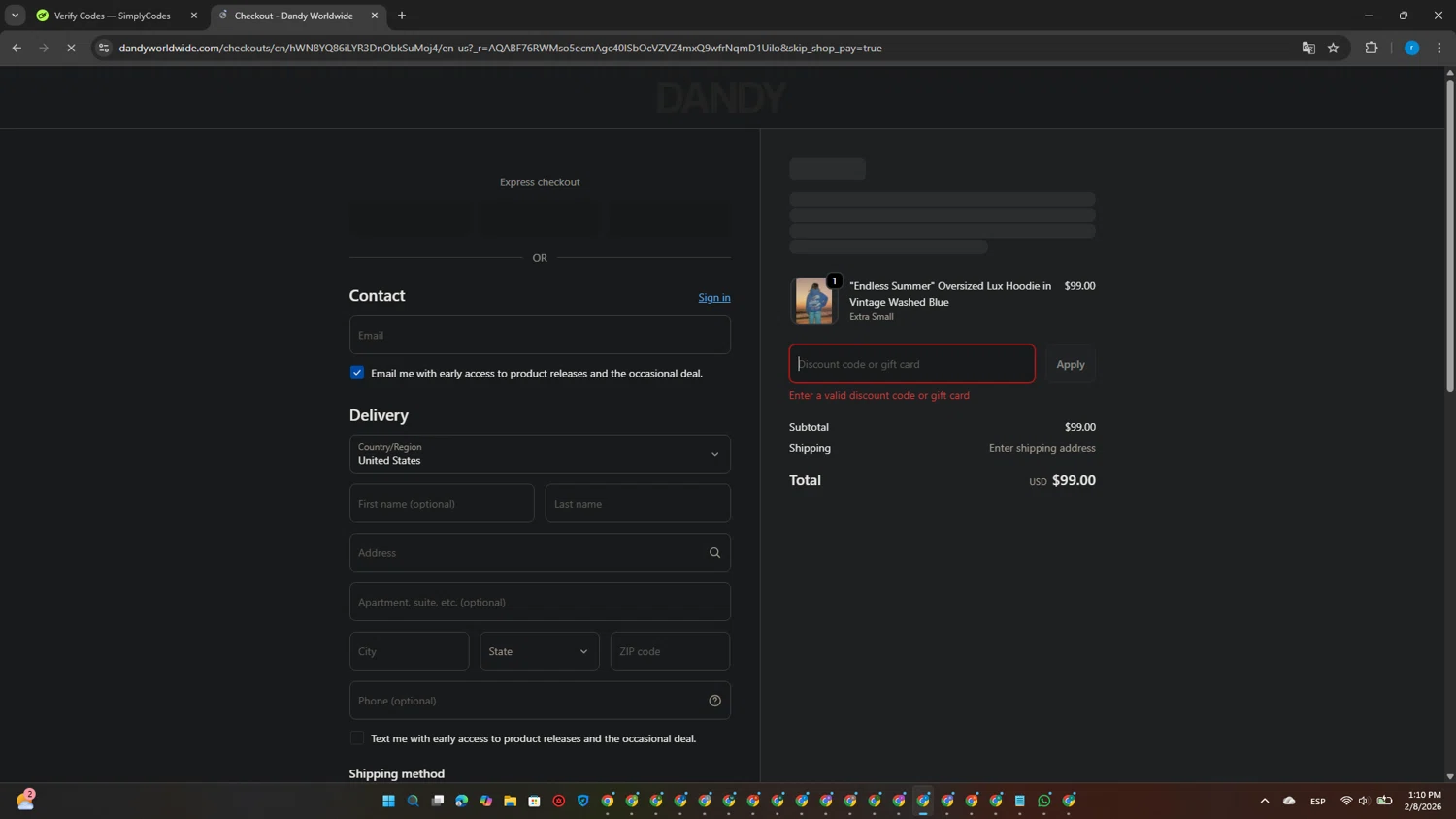Uncheck email me early access checkbox
The image size is (1456, 819).
[357, 373]
